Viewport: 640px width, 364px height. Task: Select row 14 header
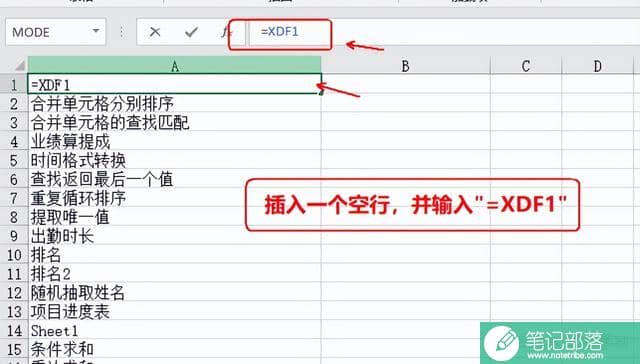pos(14,331)
